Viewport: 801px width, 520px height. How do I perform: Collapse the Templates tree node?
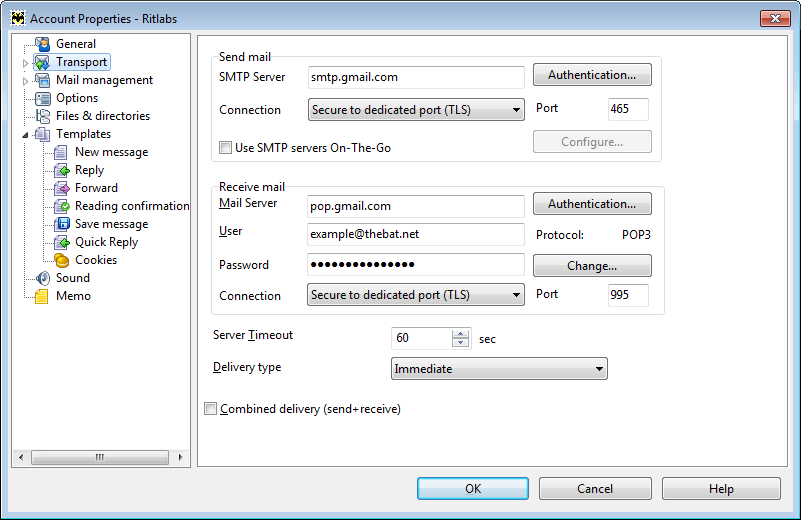pos(25,135)
